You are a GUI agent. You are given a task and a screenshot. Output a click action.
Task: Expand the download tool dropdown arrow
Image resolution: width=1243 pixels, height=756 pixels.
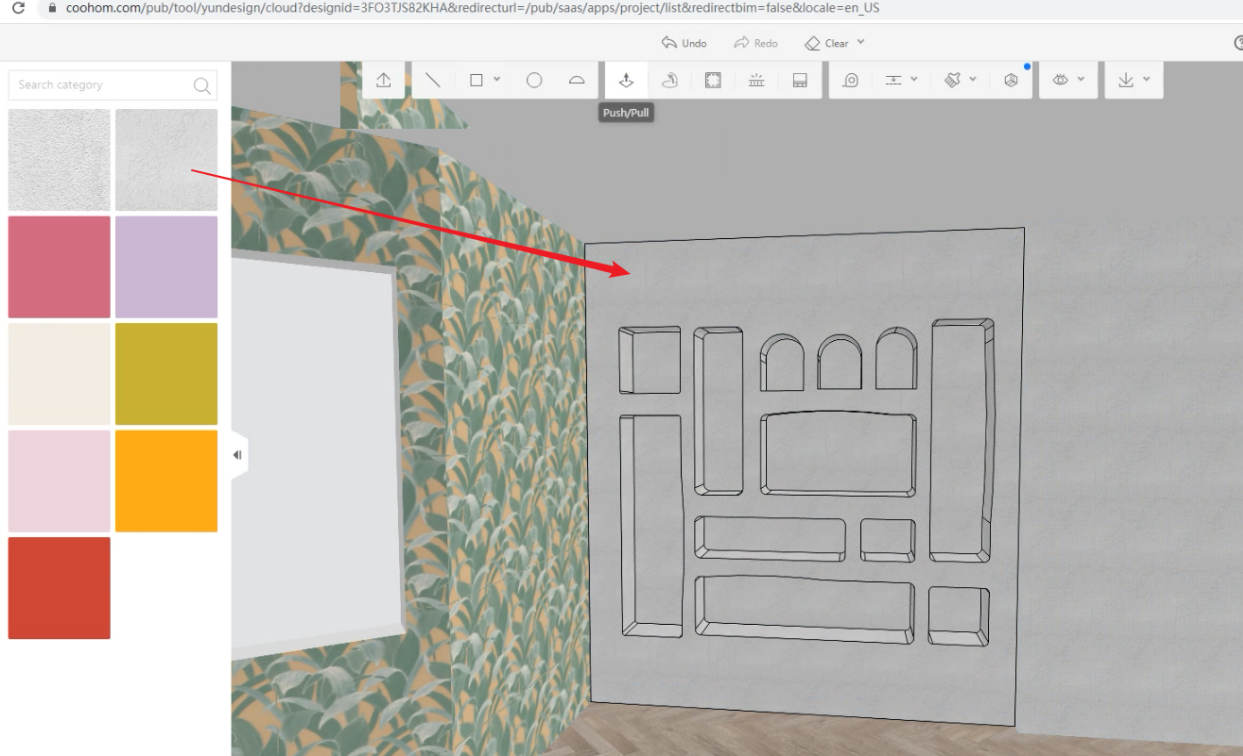1146,80
